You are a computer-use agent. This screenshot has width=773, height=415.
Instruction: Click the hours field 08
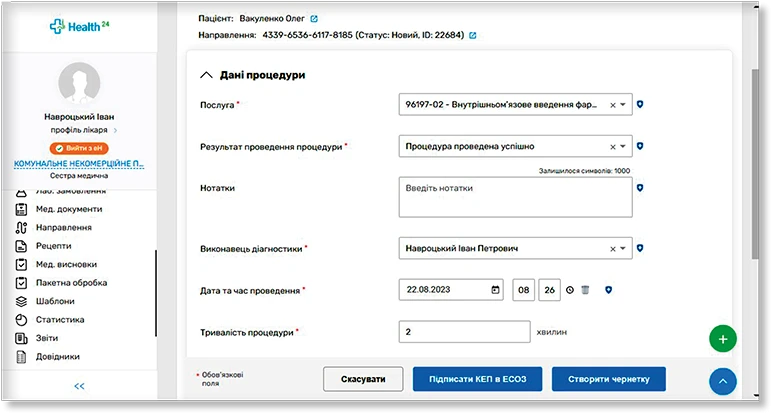(x=524, y=290)
